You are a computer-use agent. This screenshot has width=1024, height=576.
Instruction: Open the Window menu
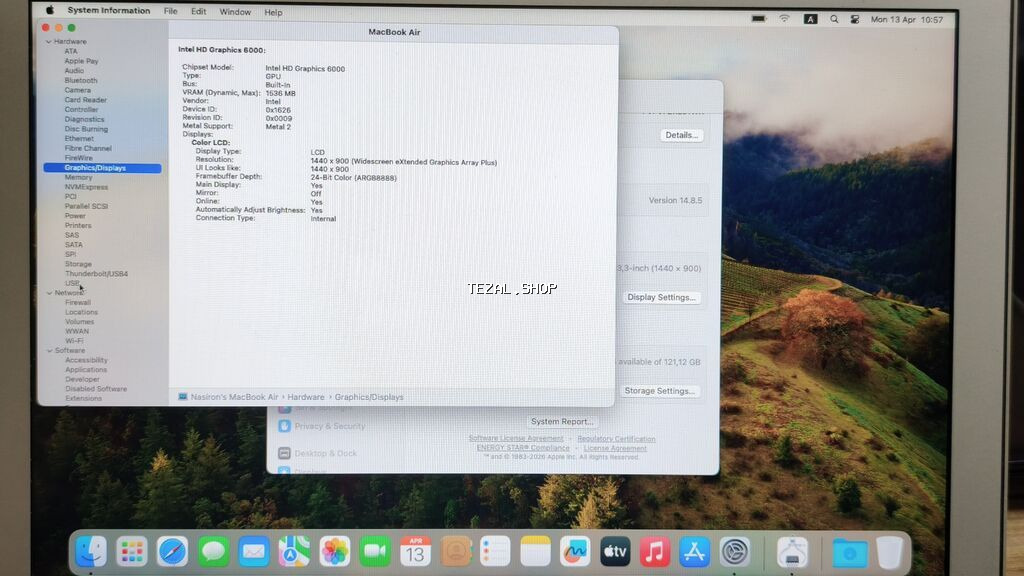pos(235,12)
